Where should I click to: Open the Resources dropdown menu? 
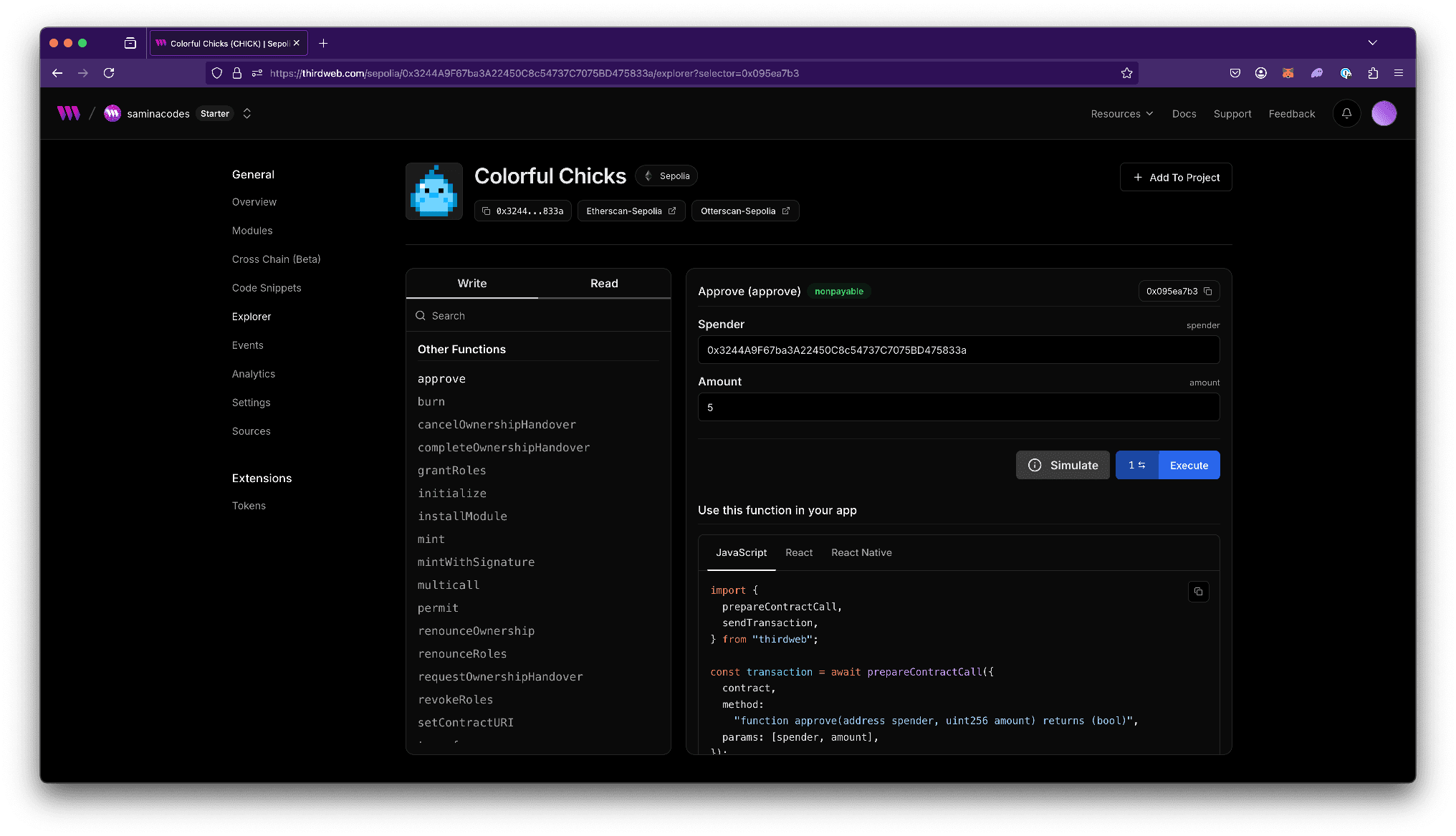[1121, 114]
